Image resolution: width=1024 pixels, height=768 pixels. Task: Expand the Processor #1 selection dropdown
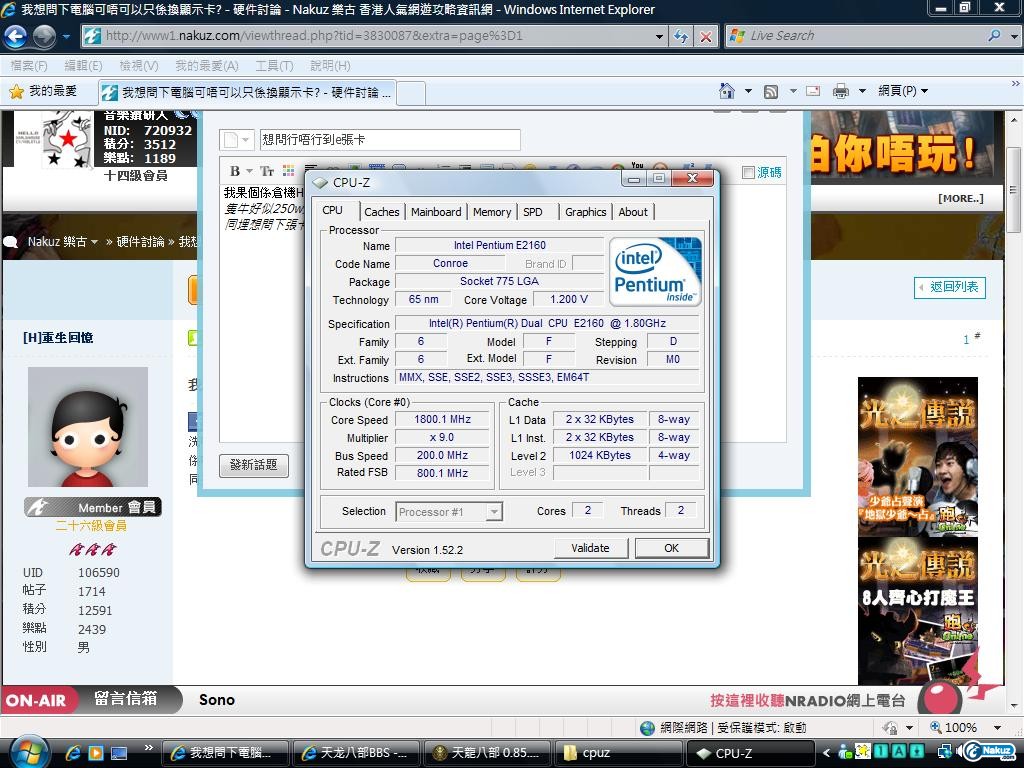pyautogui.click(x=494, y=512)
